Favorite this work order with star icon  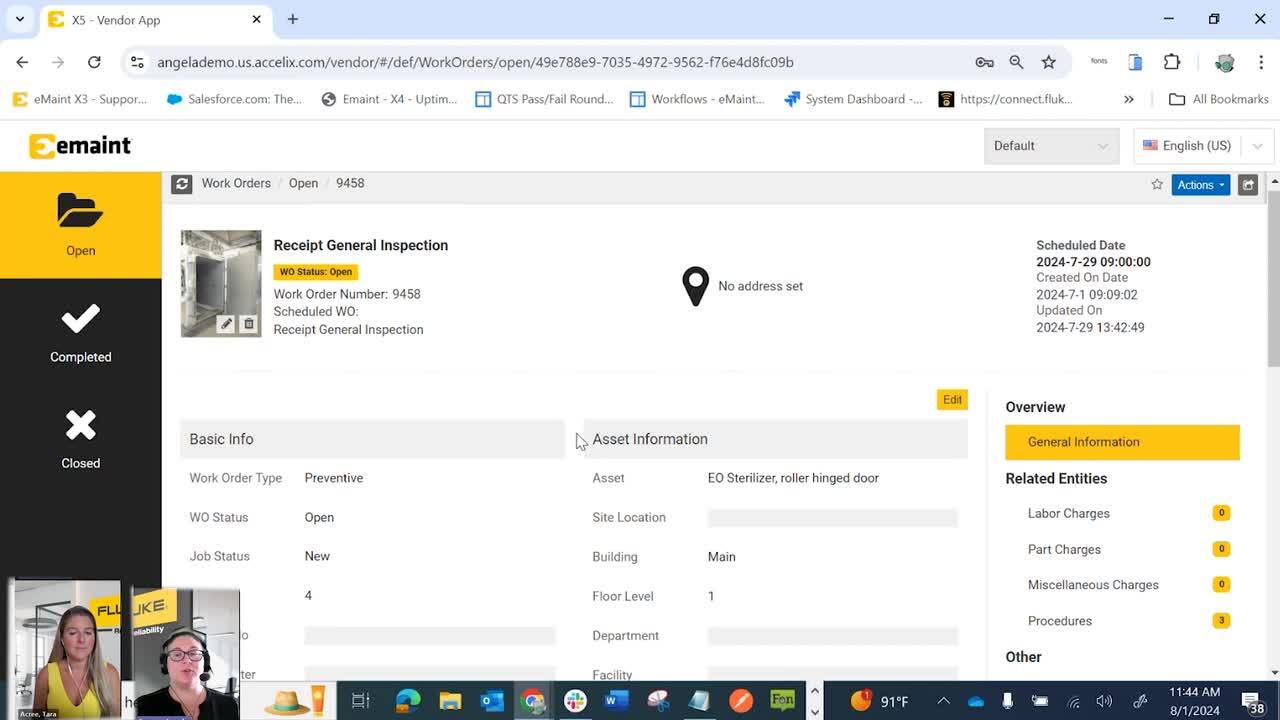point(1157,184)
